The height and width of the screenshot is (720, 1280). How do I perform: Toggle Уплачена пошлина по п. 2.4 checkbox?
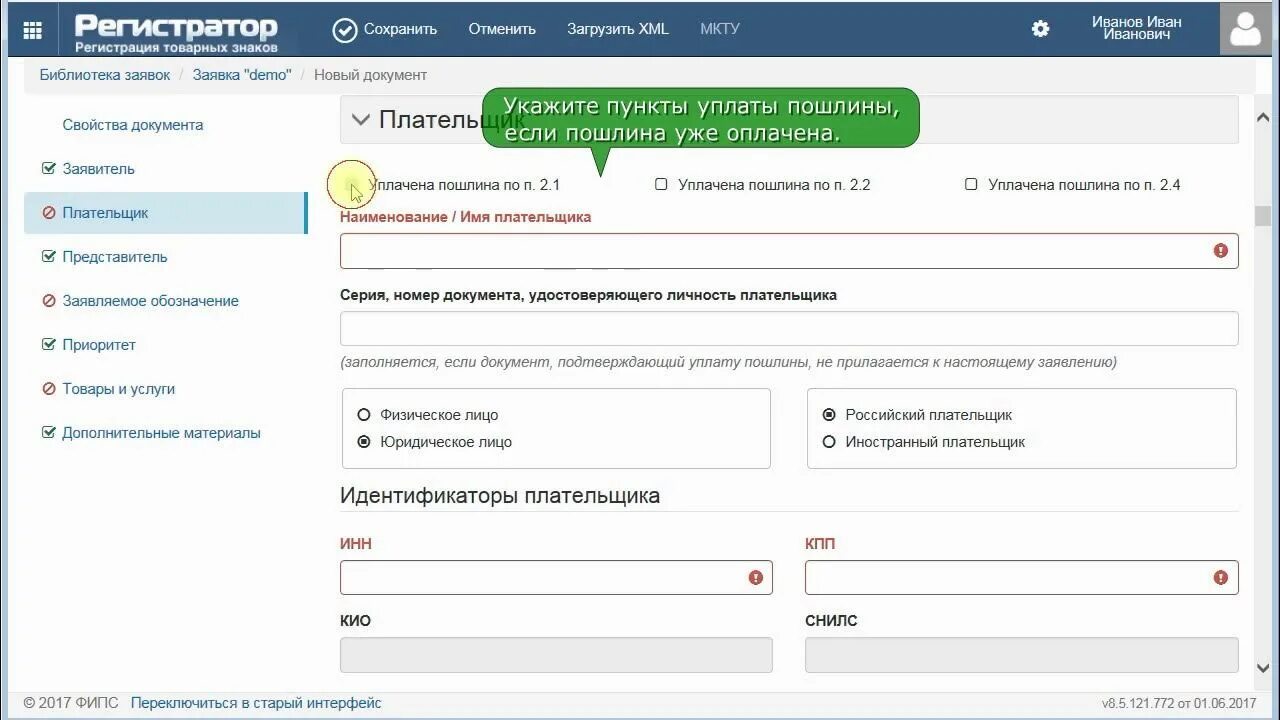[x=971, y=184]
